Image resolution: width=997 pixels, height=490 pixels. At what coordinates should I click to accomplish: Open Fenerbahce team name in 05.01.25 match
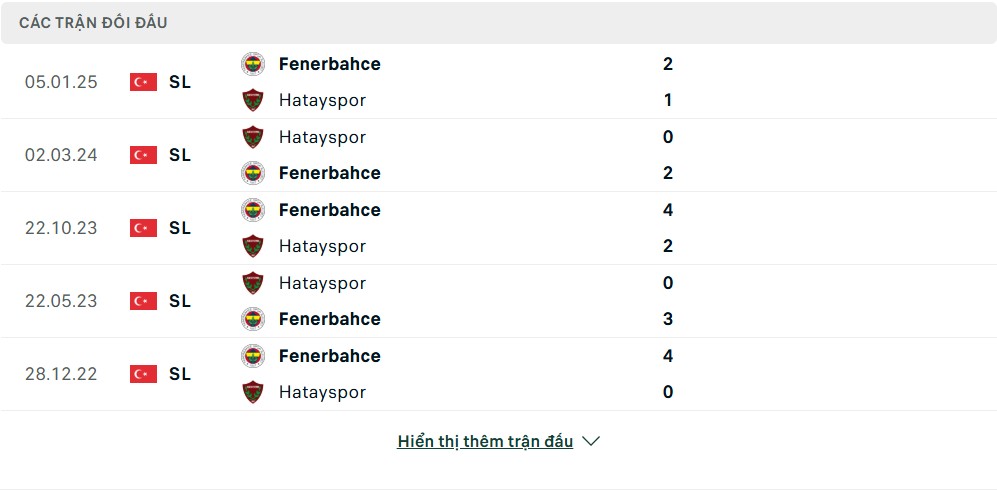click(329, 64)
